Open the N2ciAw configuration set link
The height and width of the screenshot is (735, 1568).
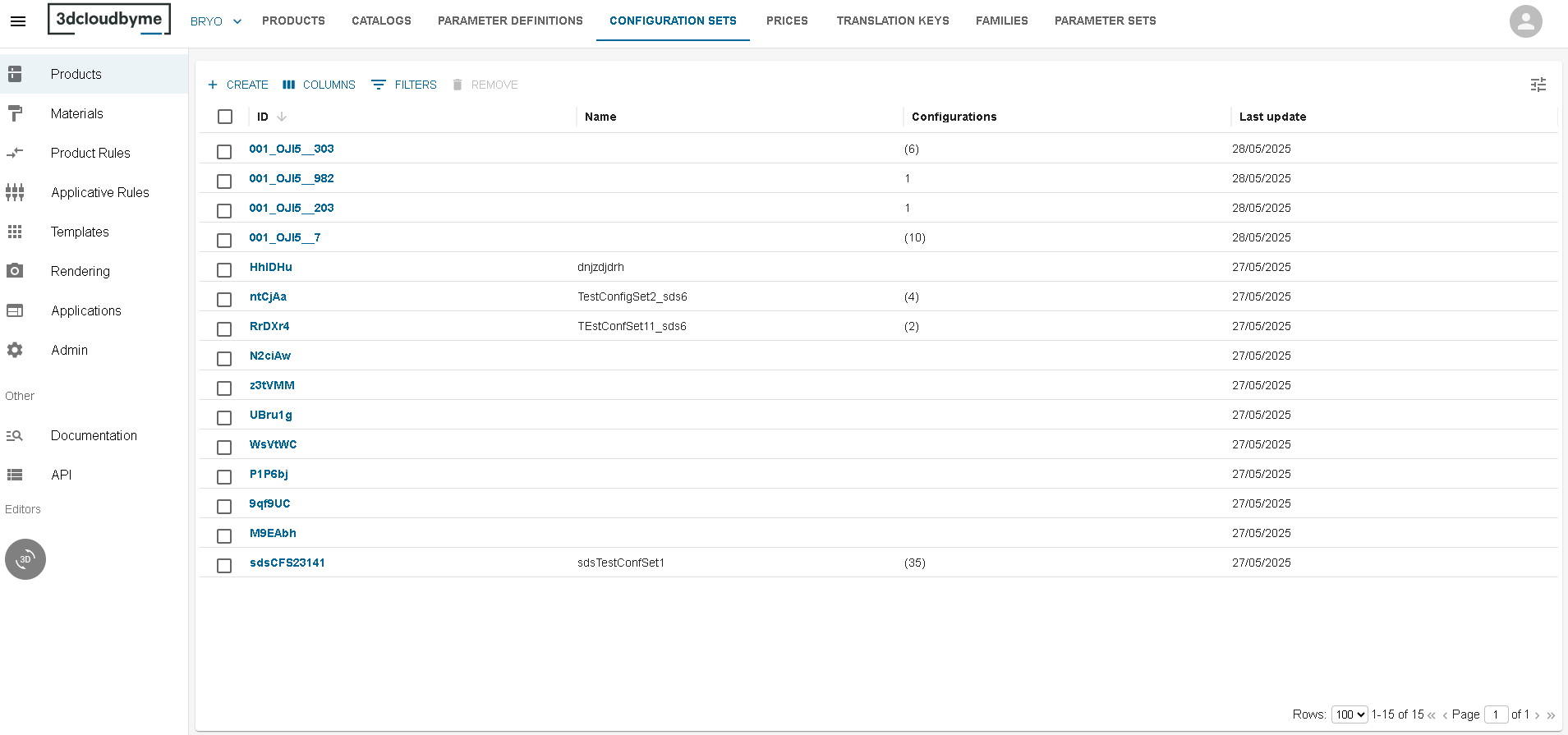270,356
